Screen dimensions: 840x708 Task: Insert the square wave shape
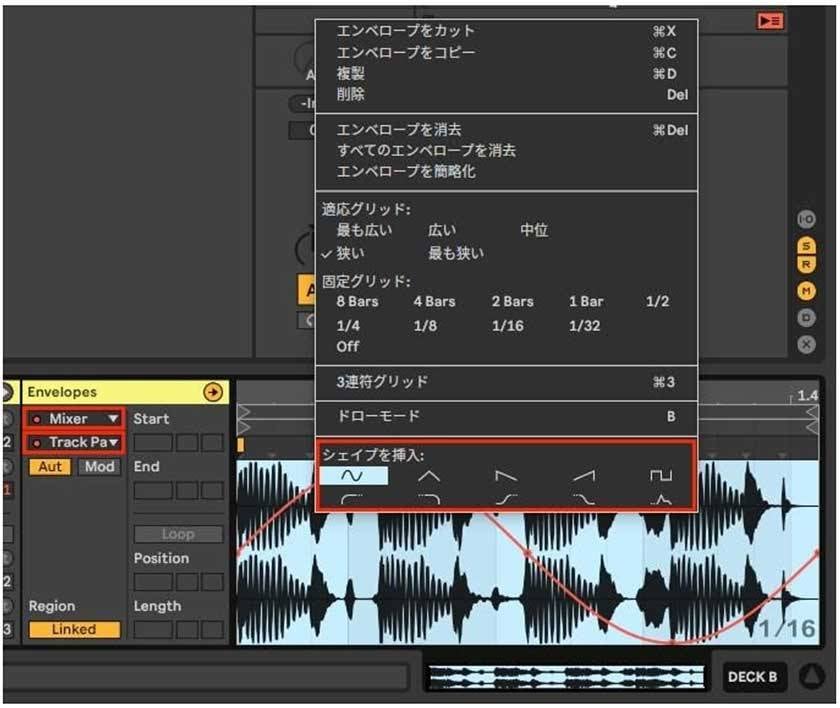[660, 476]
